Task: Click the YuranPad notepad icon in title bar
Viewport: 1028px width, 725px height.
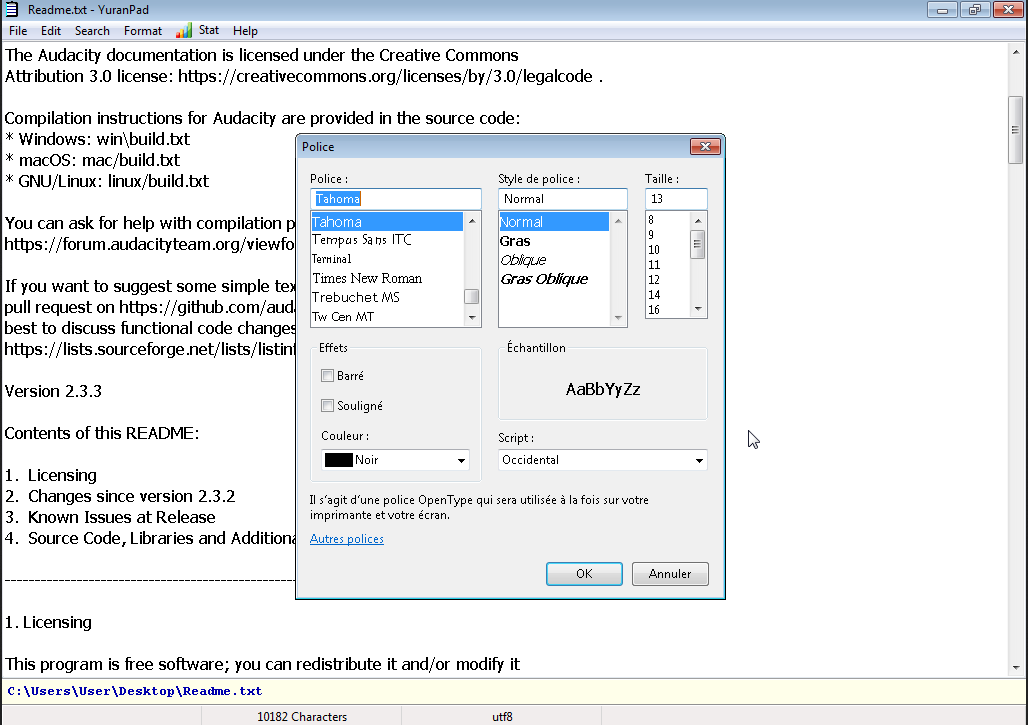Action: [x=12, y=9]
